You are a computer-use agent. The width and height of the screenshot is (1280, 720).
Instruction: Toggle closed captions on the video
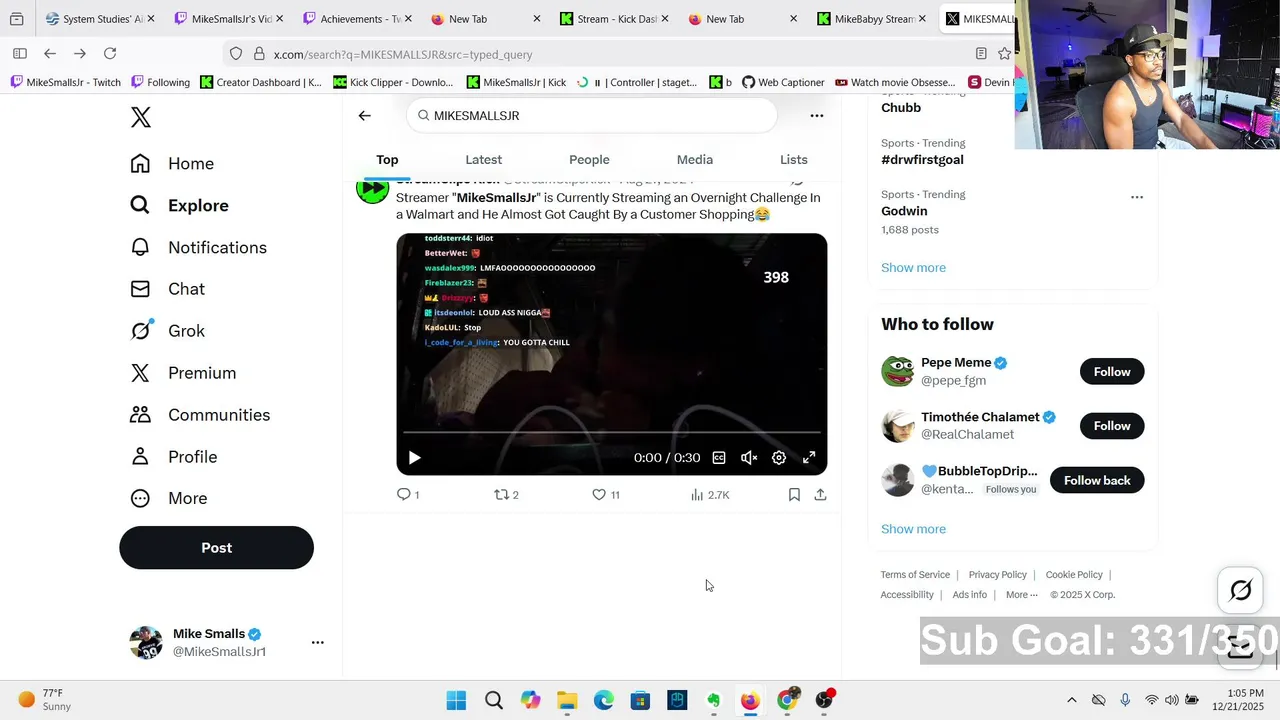[x=719, y=458]
